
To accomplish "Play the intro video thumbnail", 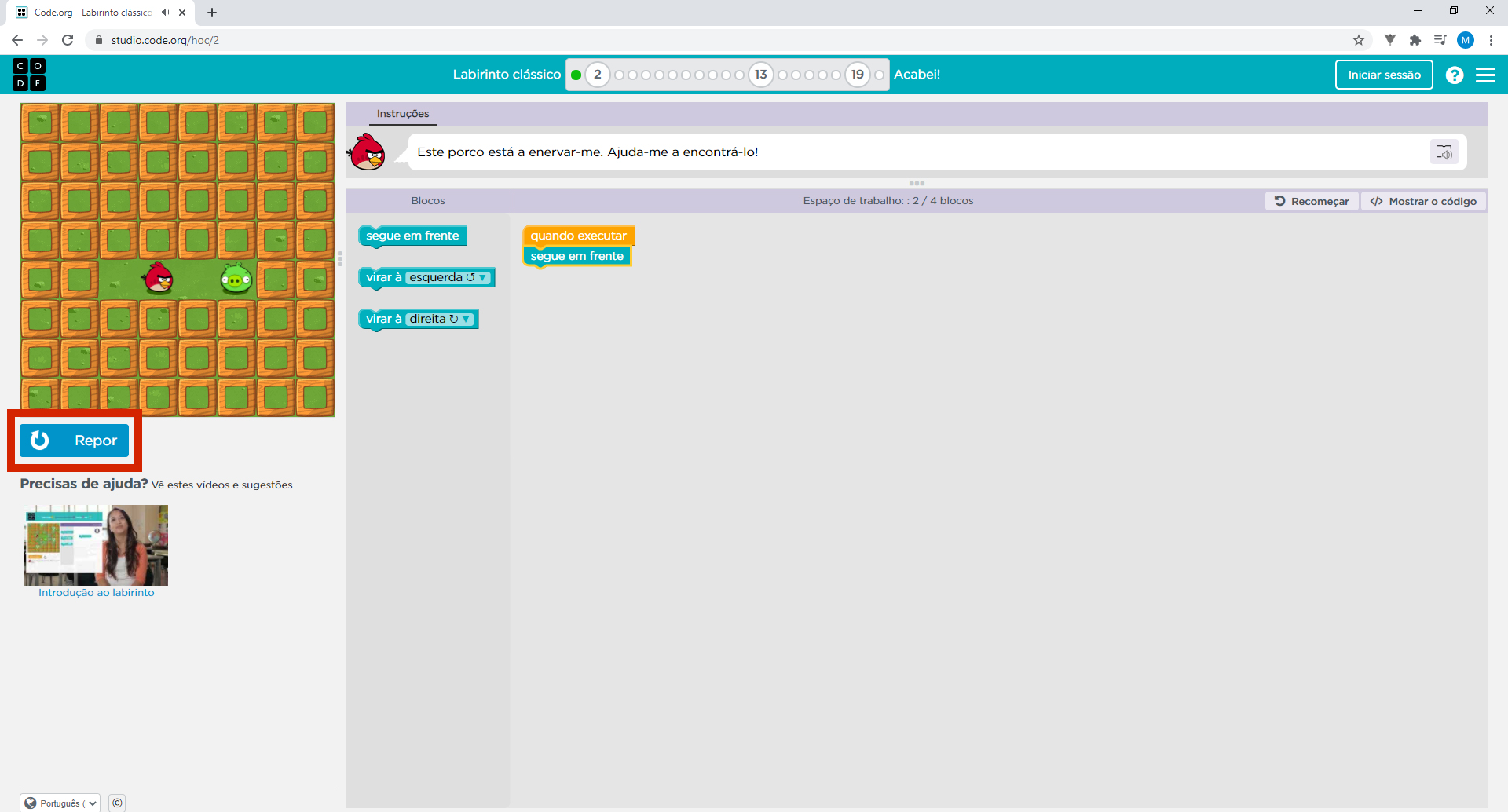I will (x=96, y=545).
